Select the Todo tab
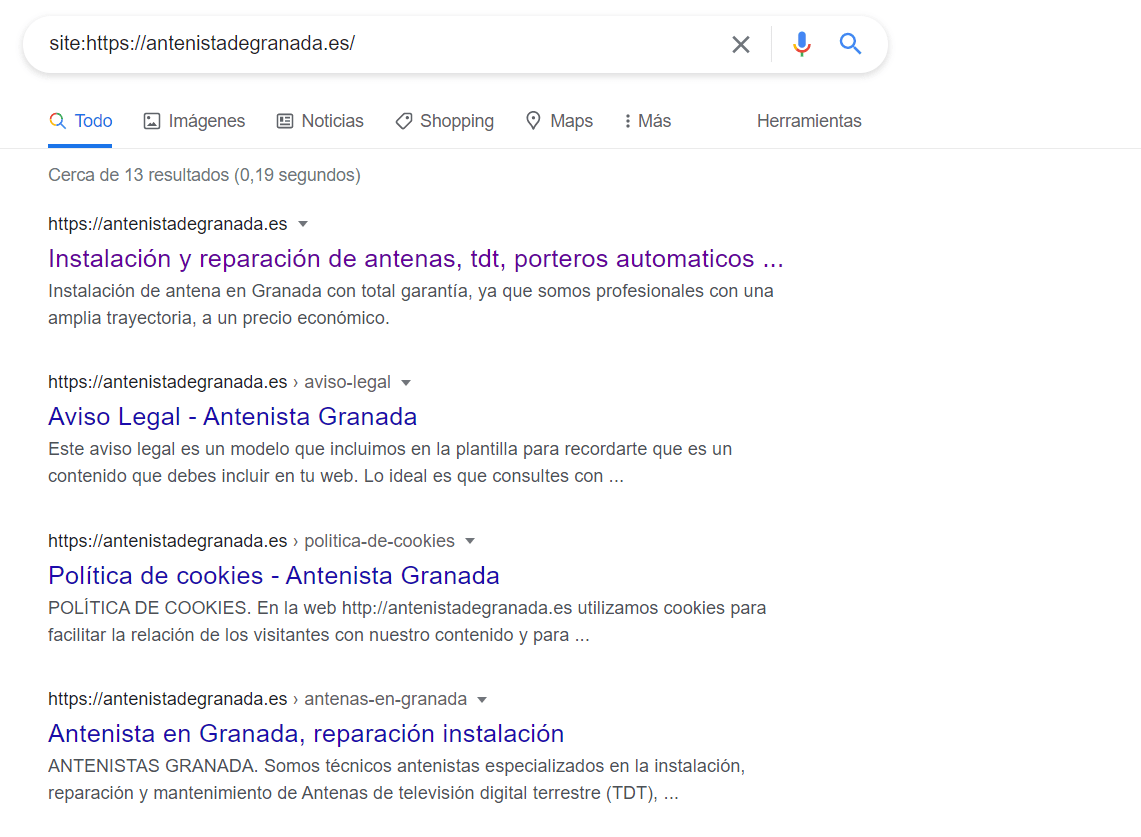 pos(80,121)
